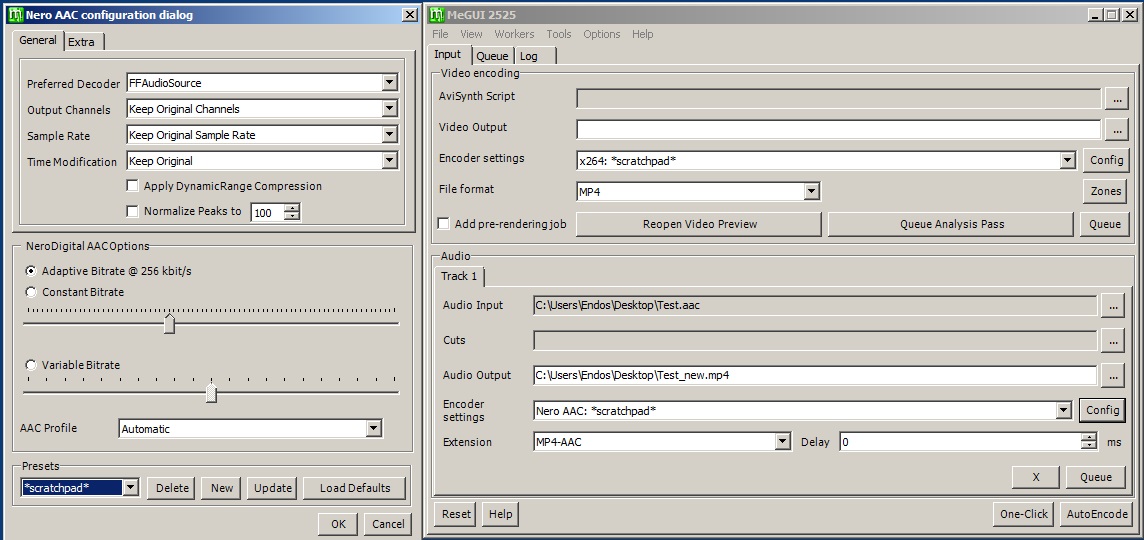Screen dimensions: 1144x540
Task: Switch to the Extra tab
Action: point(82,42)
